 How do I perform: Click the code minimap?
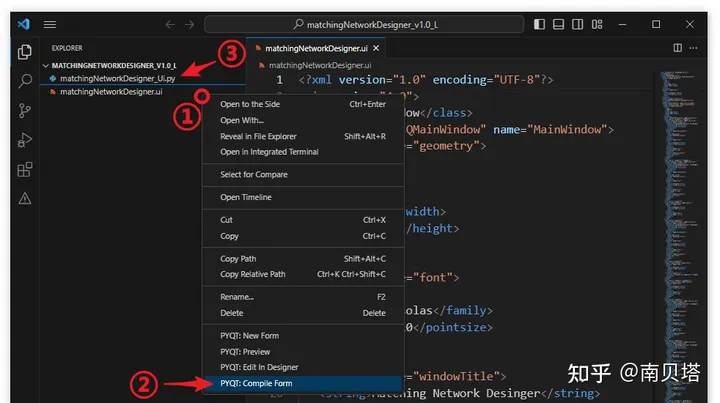point(681,236)
